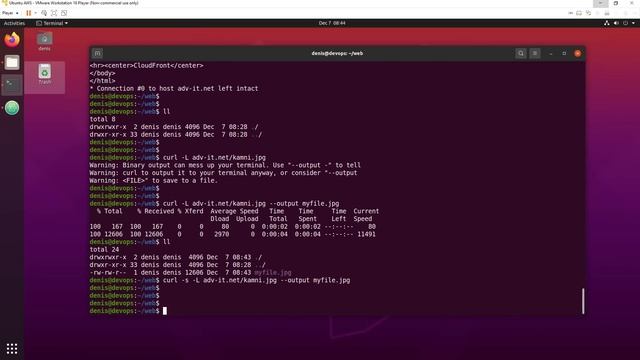This screenshot has height=360, width=640.
Task: Close the terminal with the orange button
Action: point(578,53)
